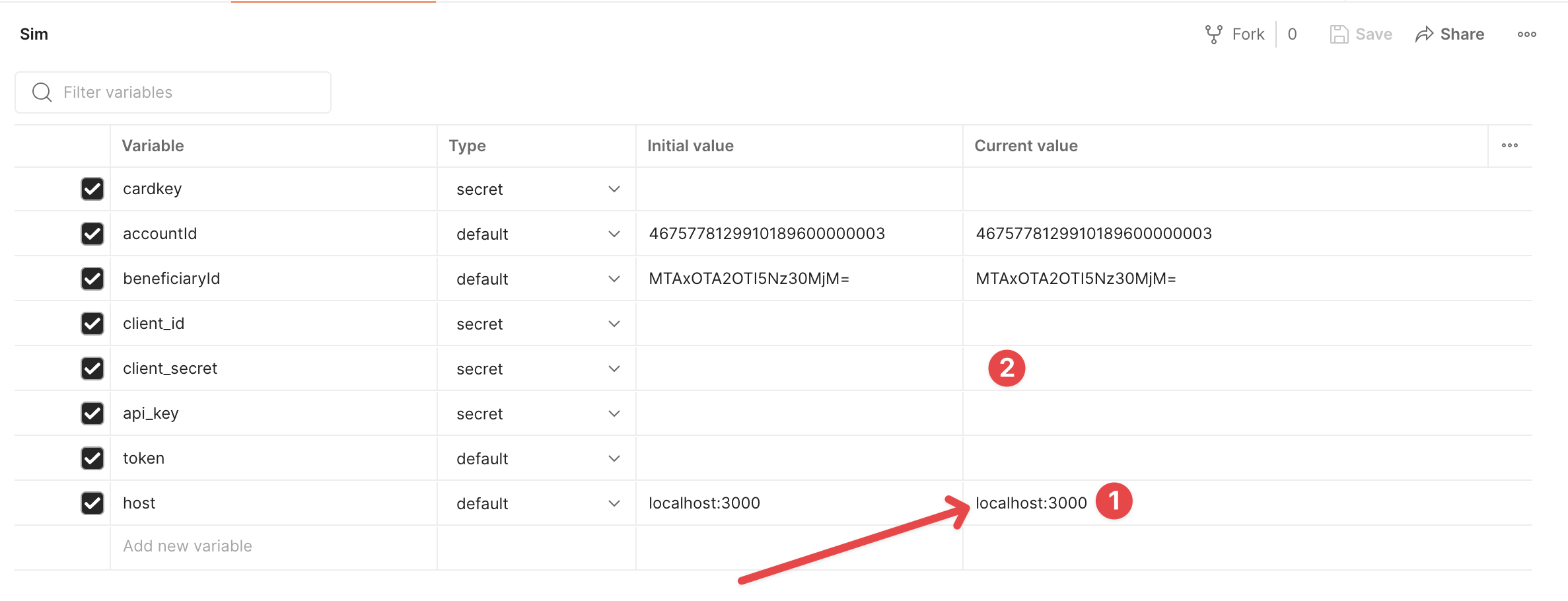The height and width of the screenshot is (601, 1568).
Task: Edit the initial value of accountId
Action: pos(766,234)
